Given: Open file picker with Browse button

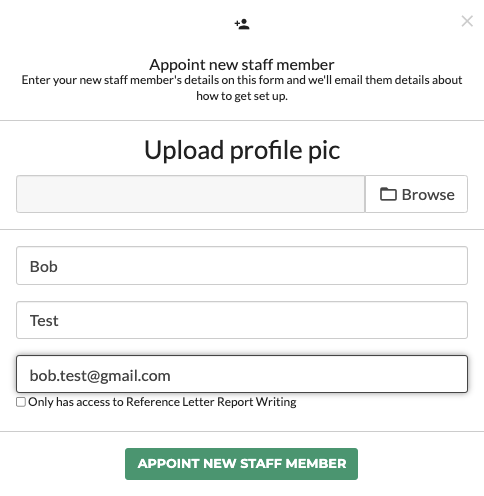Looking at the screenshot, I should (x=416, y=194).
